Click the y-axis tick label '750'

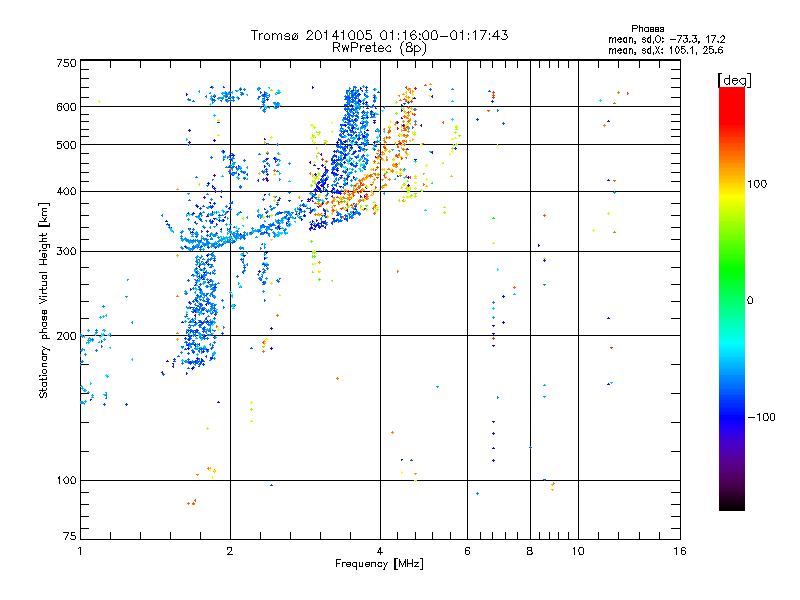66,63
